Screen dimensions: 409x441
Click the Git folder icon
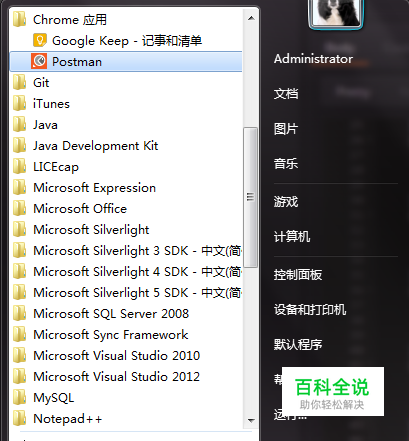click(20, 82)
